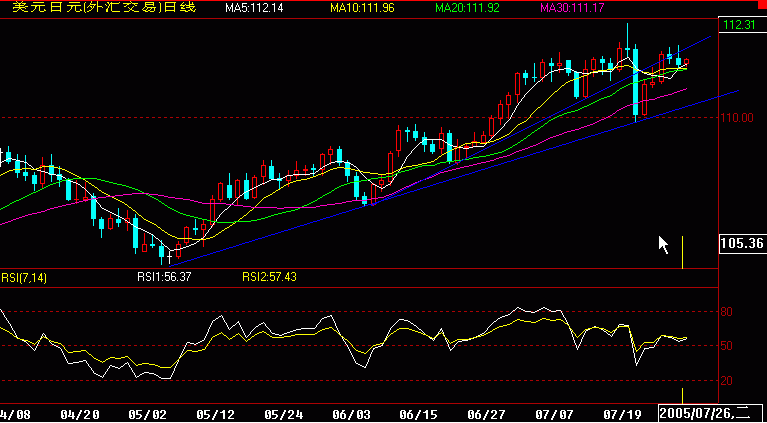This screenshot has height=423, width=767.
Task: Click the 05/24 date axis label
Action: pos(284,415)
